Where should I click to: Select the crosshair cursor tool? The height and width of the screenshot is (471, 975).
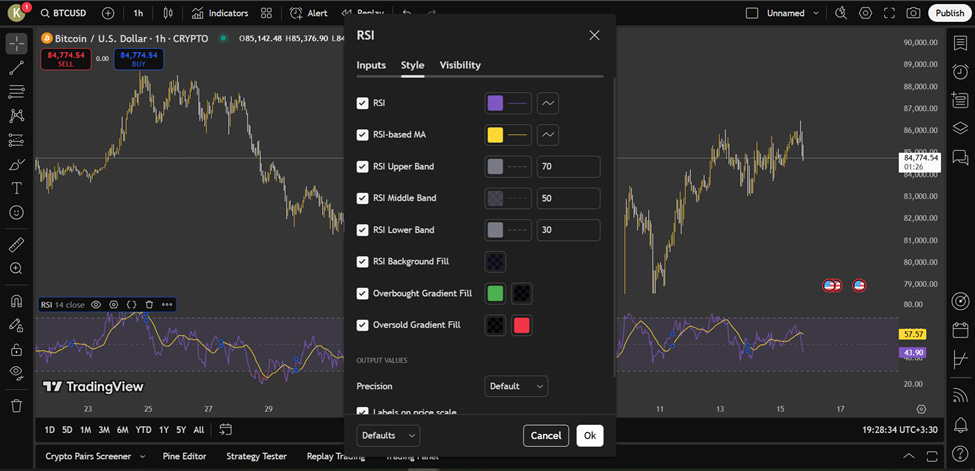pos(17,44)
